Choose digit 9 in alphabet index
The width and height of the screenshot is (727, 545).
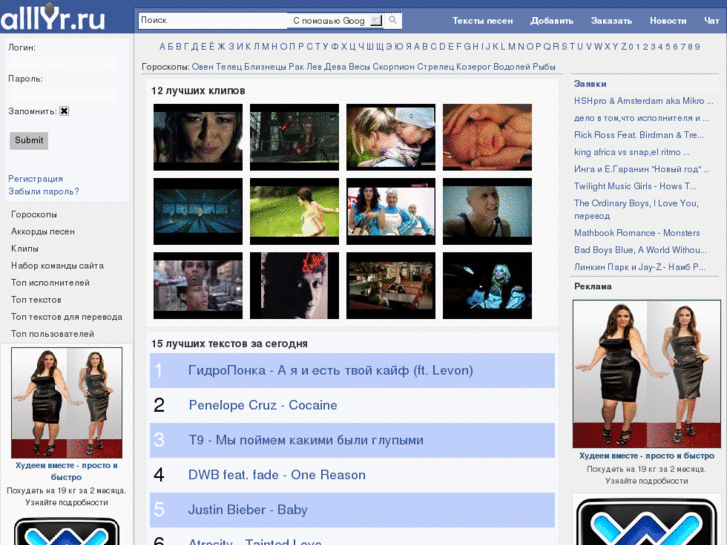coord(697,47)
